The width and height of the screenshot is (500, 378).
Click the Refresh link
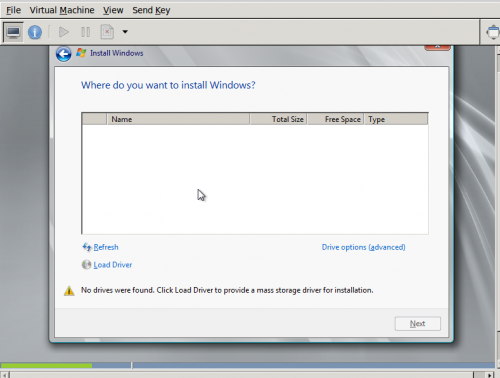point(106,247)
